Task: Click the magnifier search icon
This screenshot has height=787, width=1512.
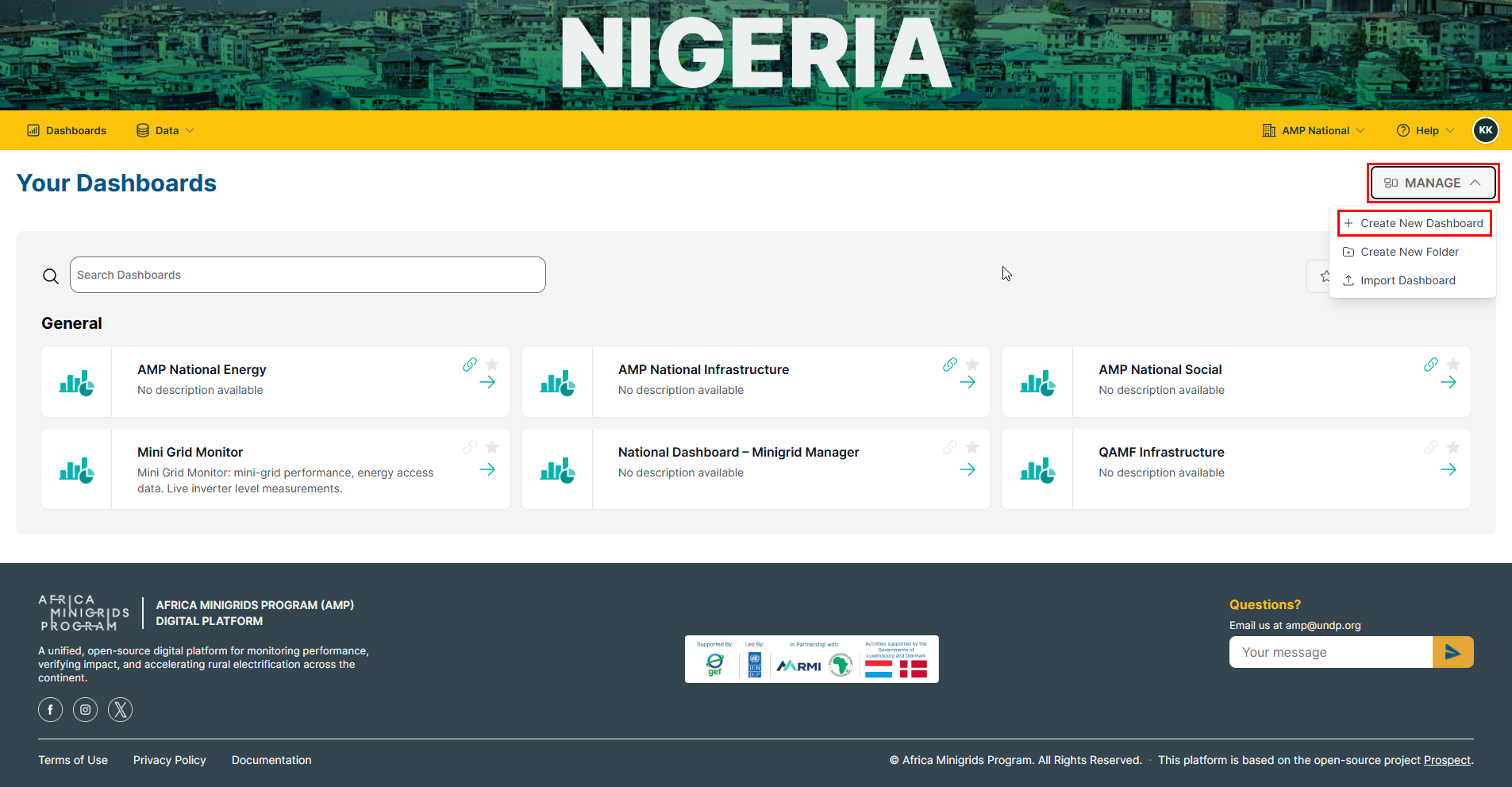Action: tap(51, 276)
